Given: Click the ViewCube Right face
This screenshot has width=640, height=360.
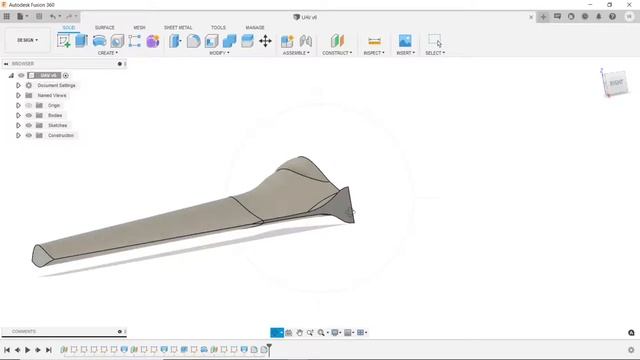Looking at the screenshot, I should (x=616, y=83).
